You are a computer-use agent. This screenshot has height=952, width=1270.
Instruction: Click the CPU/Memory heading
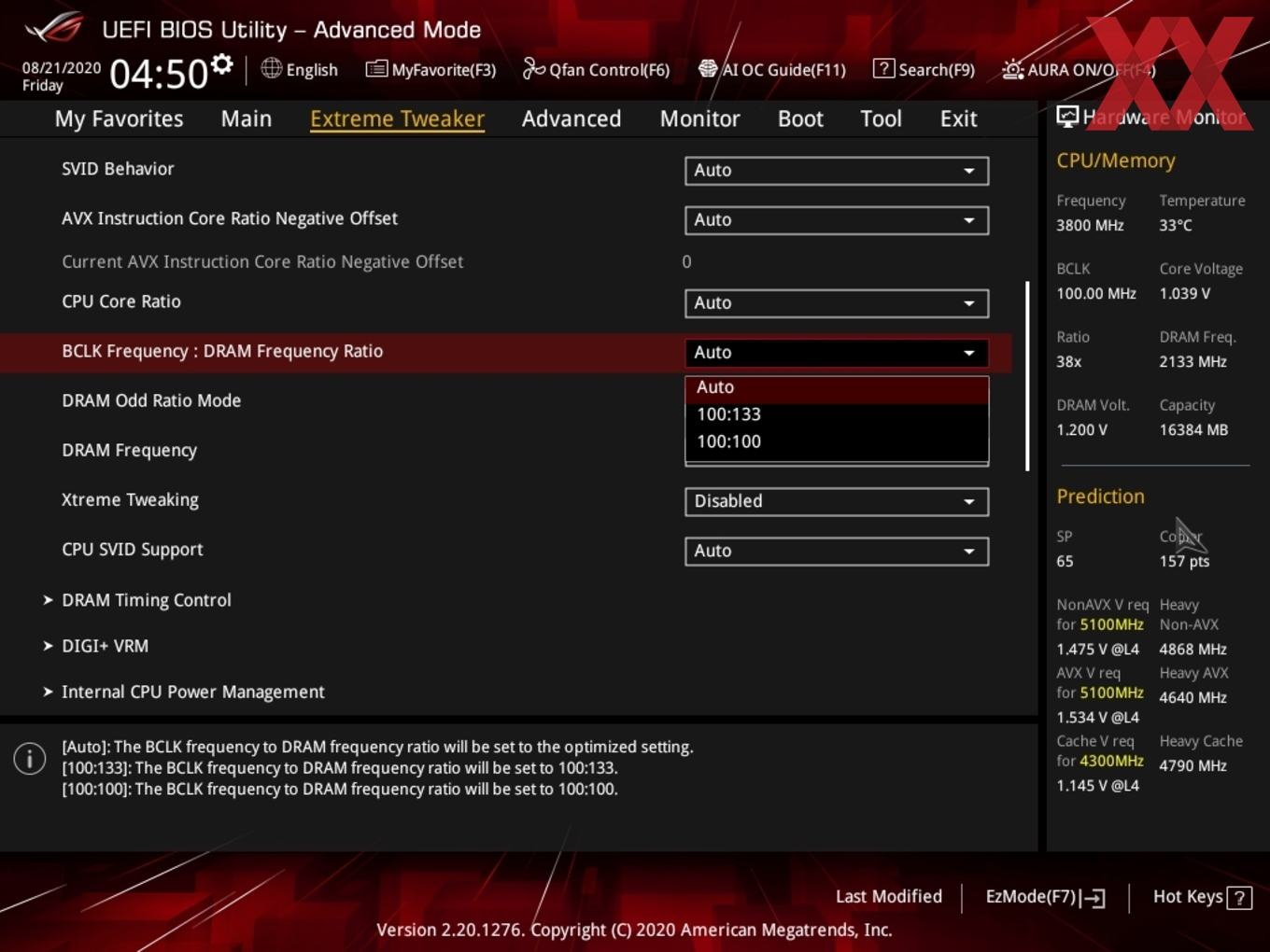click(x=1116, y=161)
